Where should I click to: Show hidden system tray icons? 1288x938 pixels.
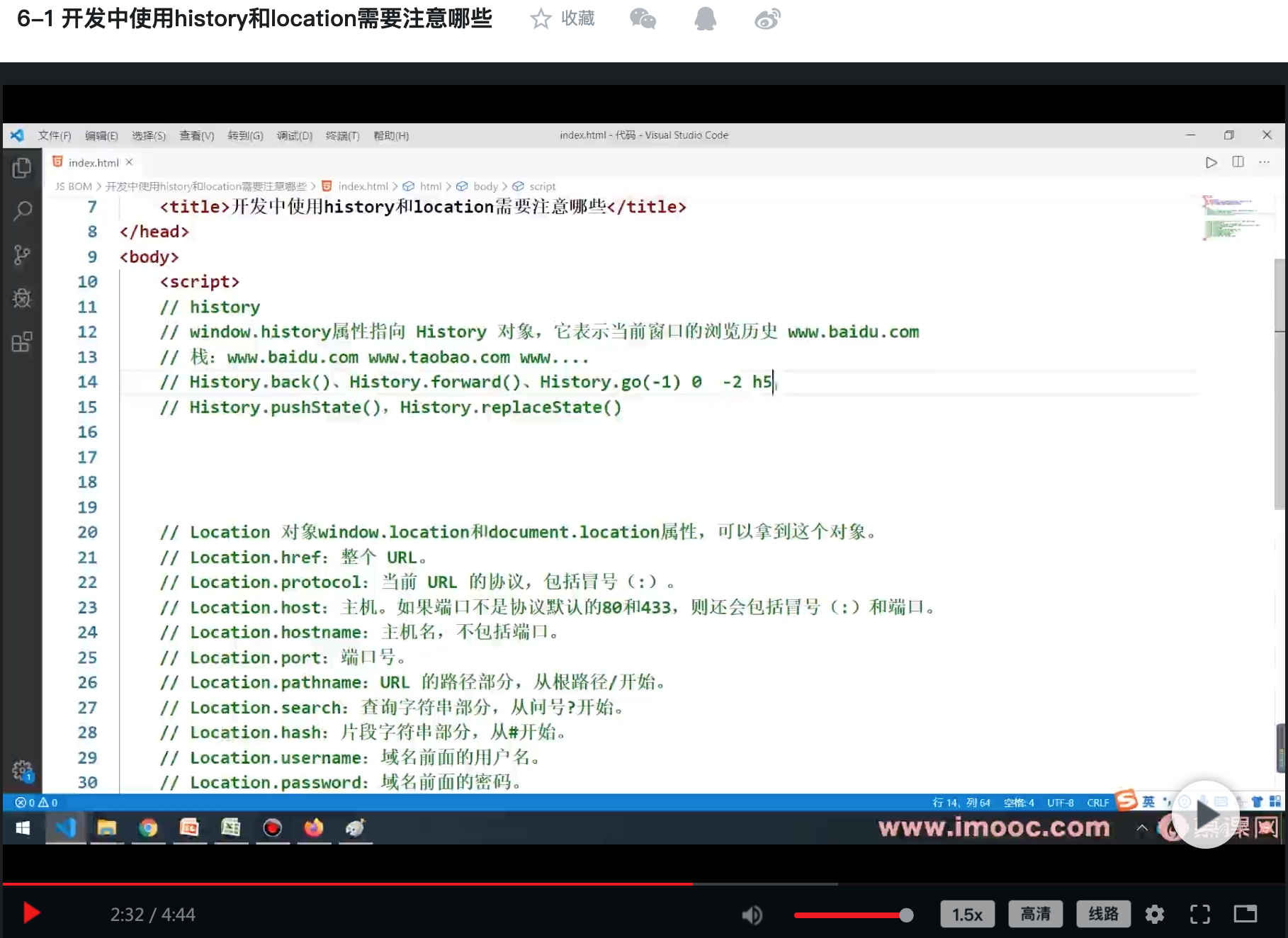click(x=1142, y=827)
